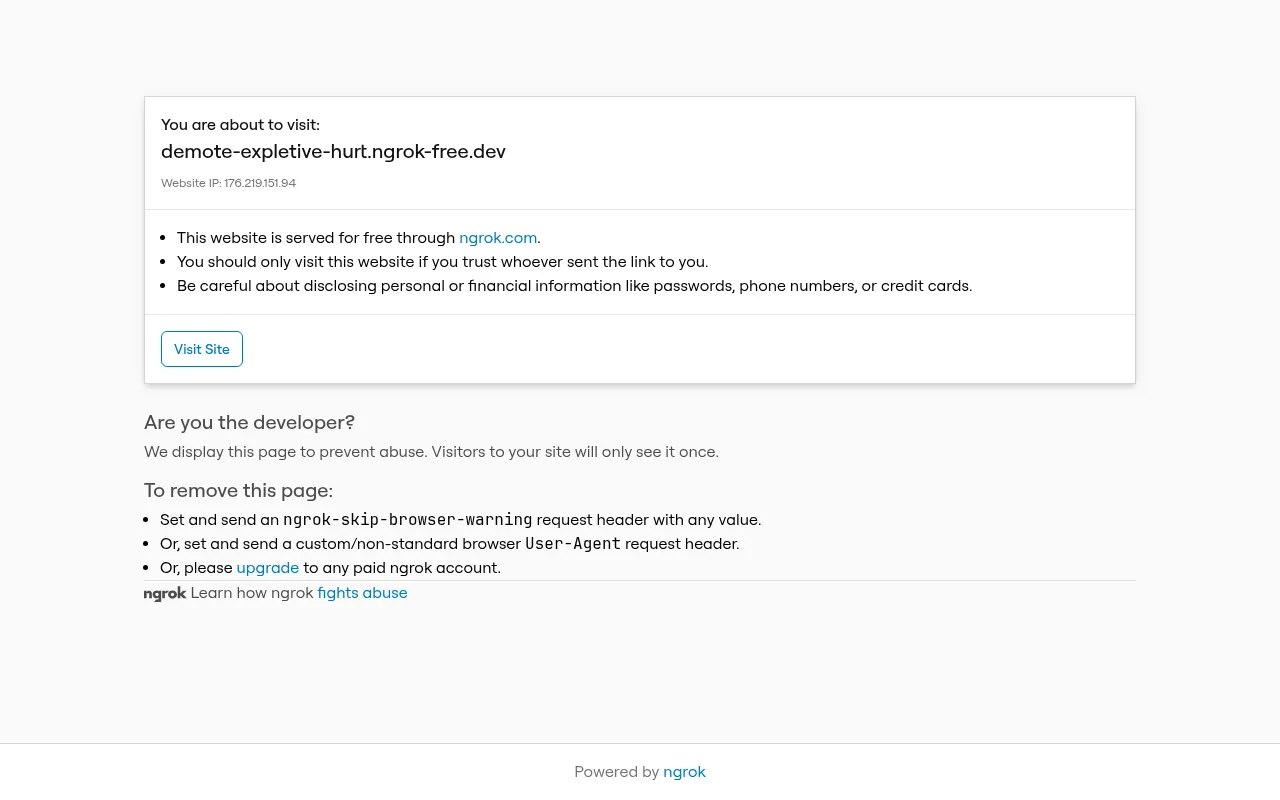Click the Be careful about disclosing warning line
1280x800 pixels.
pos(574,286)
